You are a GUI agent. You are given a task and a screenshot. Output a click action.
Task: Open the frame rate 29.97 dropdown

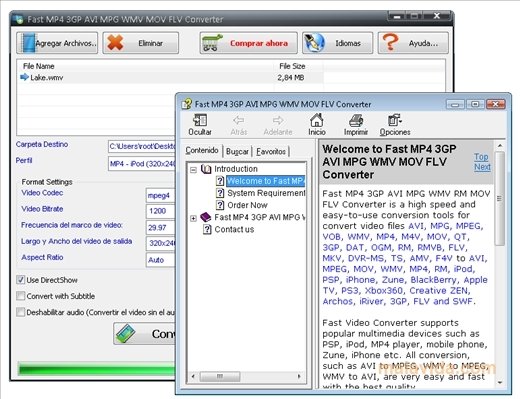[161, 227]
